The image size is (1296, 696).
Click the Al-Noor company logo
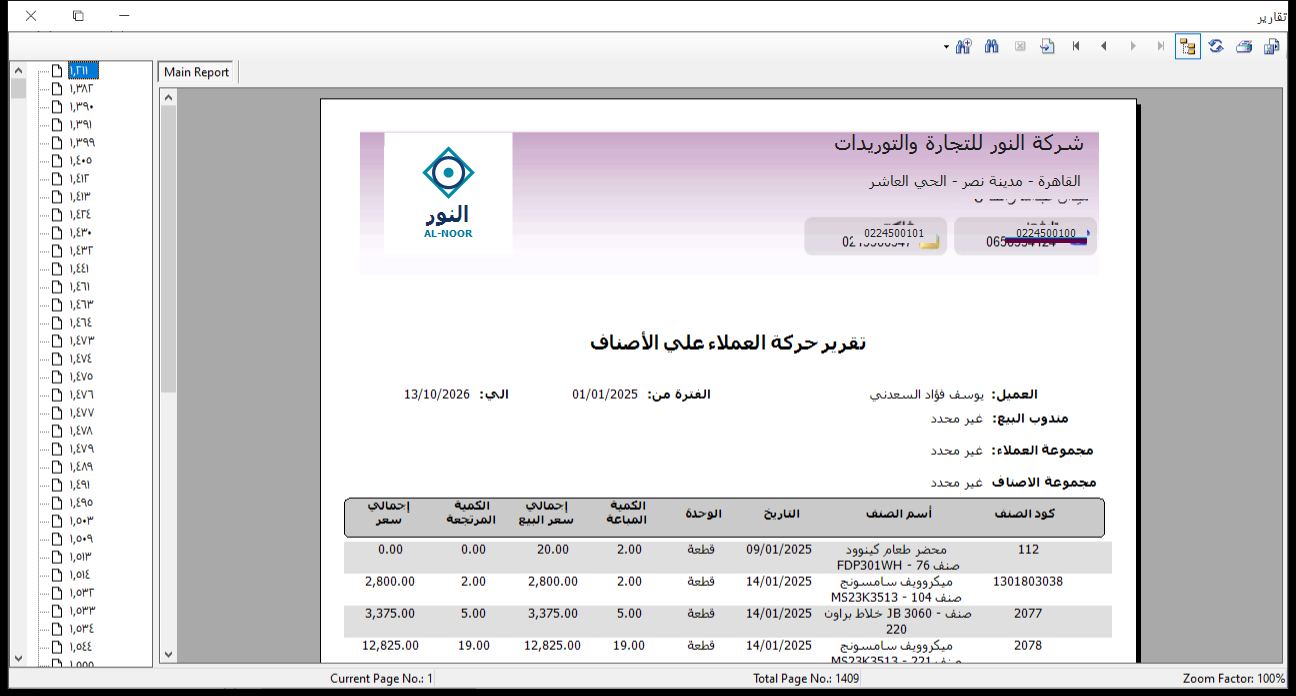(x=448, y=194)
